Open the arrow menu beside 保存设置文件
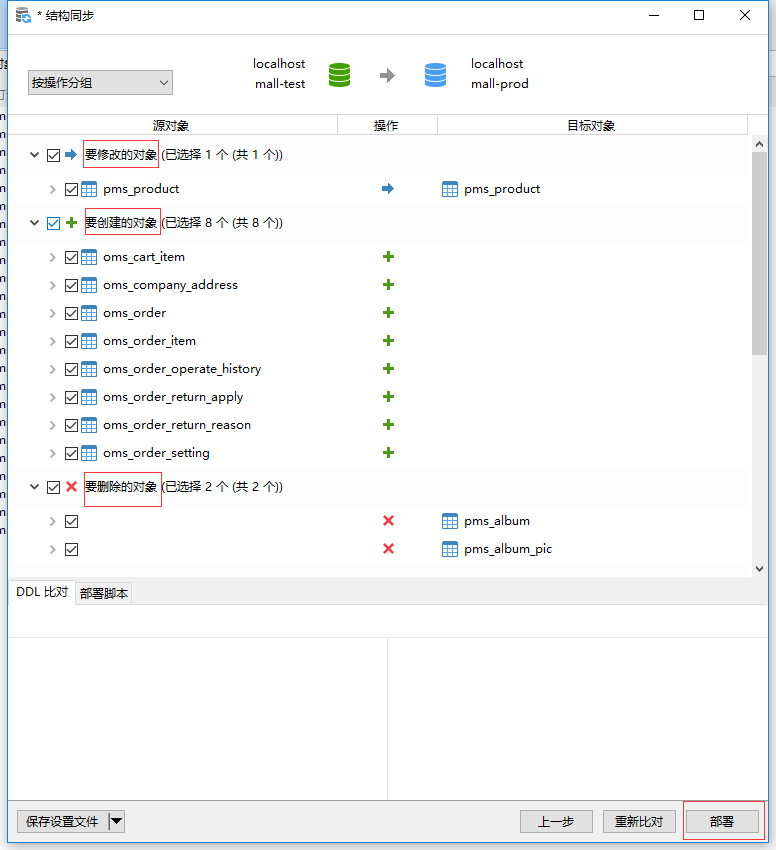The width and height of the screenshot is (776, 850). click(x=116, y=821)
